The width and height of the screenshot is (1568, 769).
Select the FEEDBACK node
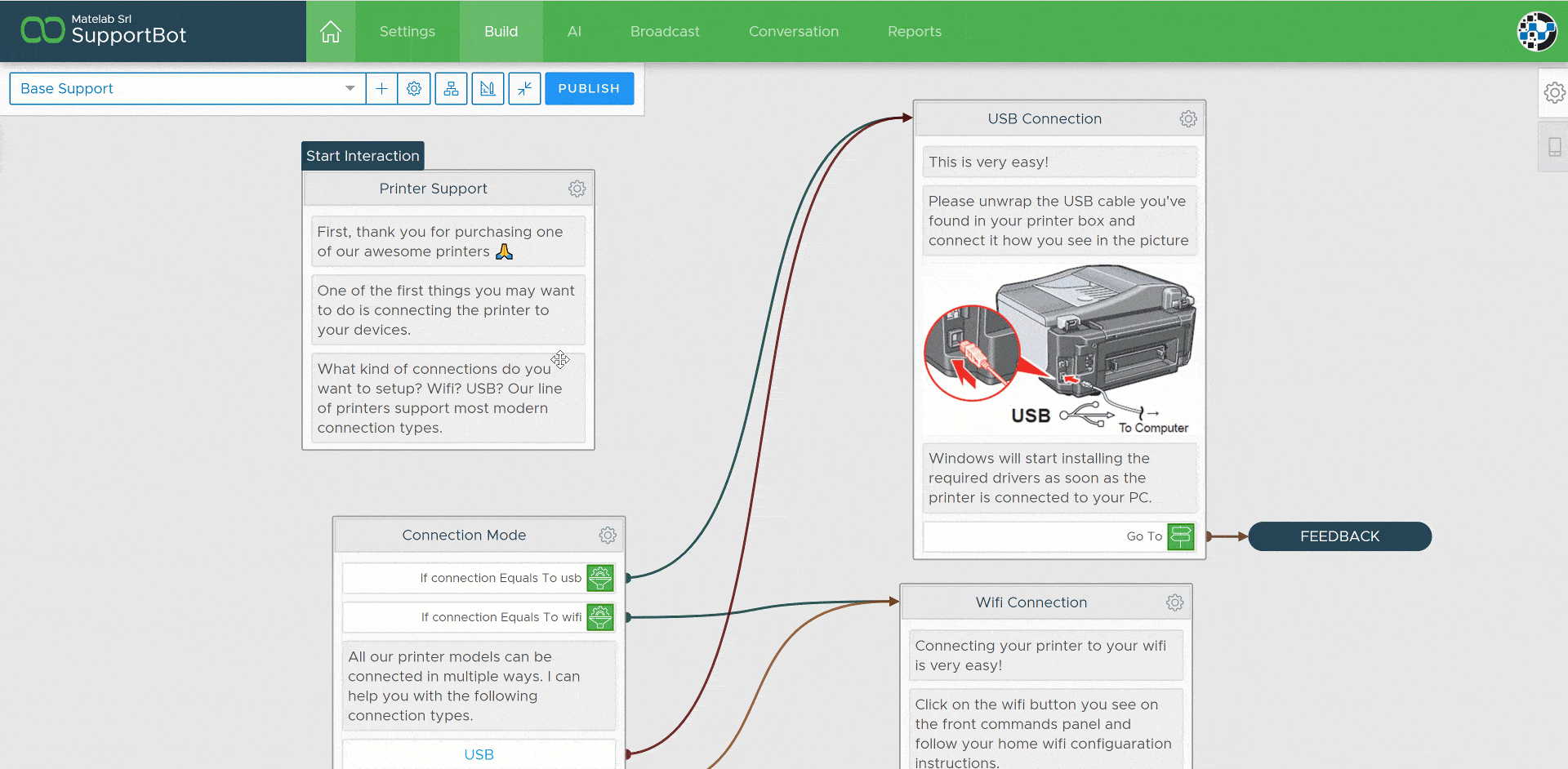pos(1339,536)
